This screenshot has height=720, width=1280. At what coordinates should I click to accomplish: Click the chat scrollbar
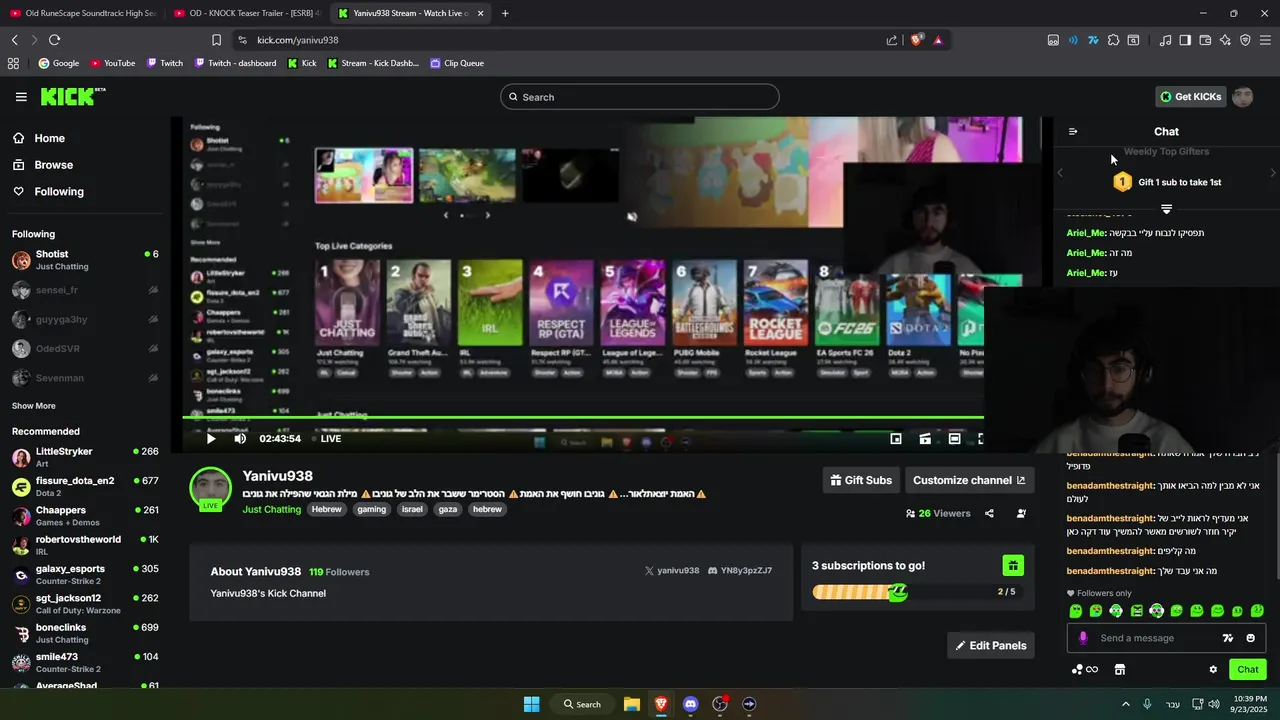click(1276, 515)
